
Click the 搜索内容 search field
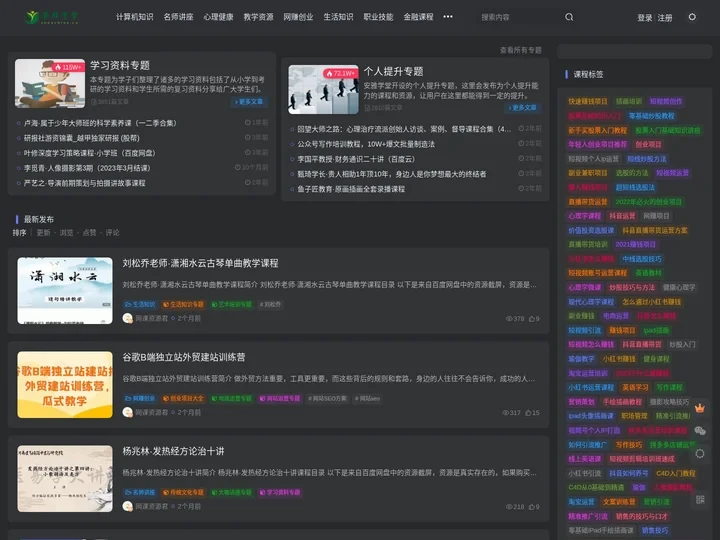(520, 17)
